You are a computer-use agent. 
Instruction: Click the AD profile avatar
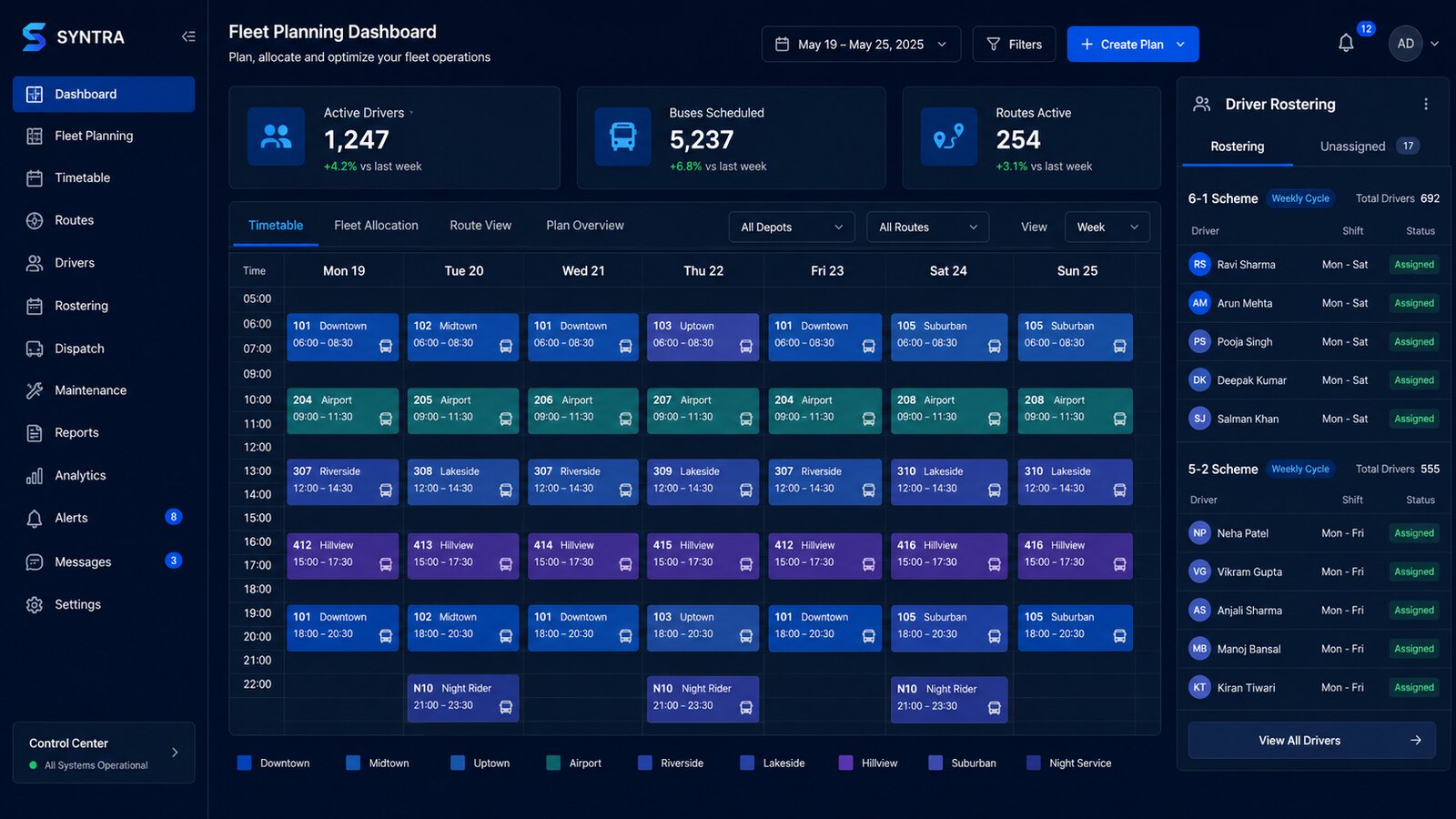pos(1406,44)
